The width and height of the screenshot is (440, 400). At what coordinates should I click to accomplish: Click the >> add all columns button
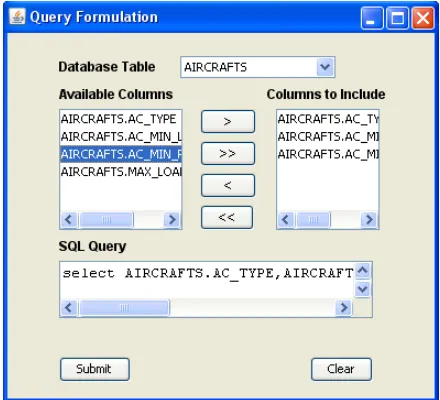[x=228, y=153]
